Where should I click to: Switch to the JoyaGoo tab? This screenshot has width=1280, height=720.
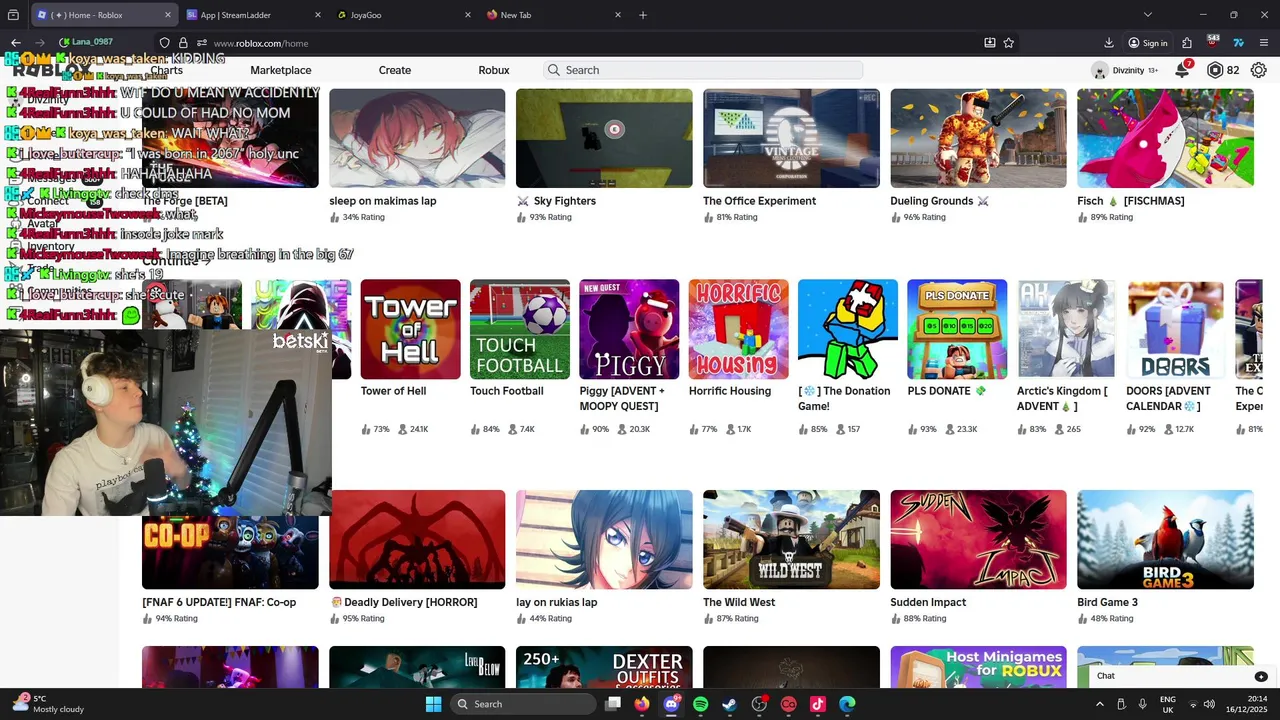(404, 15)
